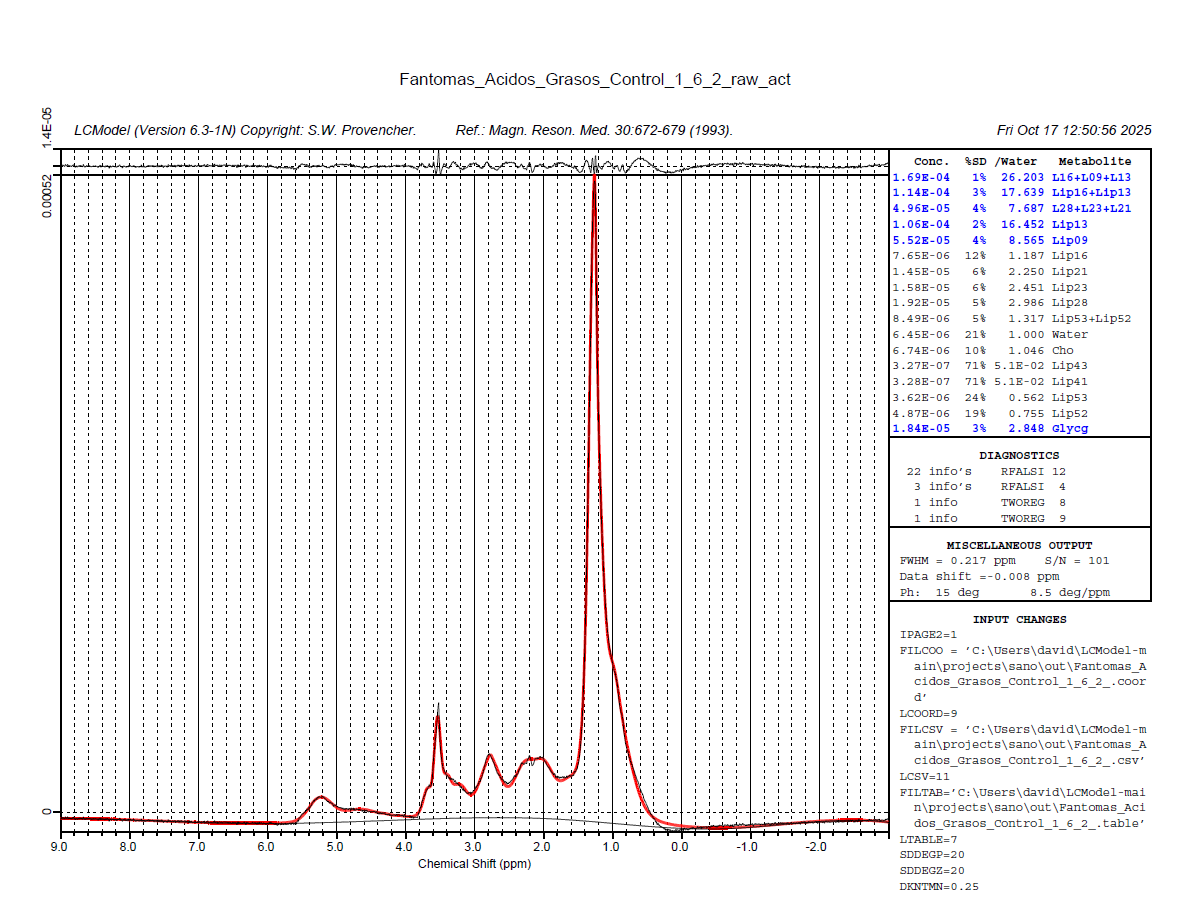Viewport: 1198px width, 906px height.
Task: Click the %SD column header
Action: 975,161
